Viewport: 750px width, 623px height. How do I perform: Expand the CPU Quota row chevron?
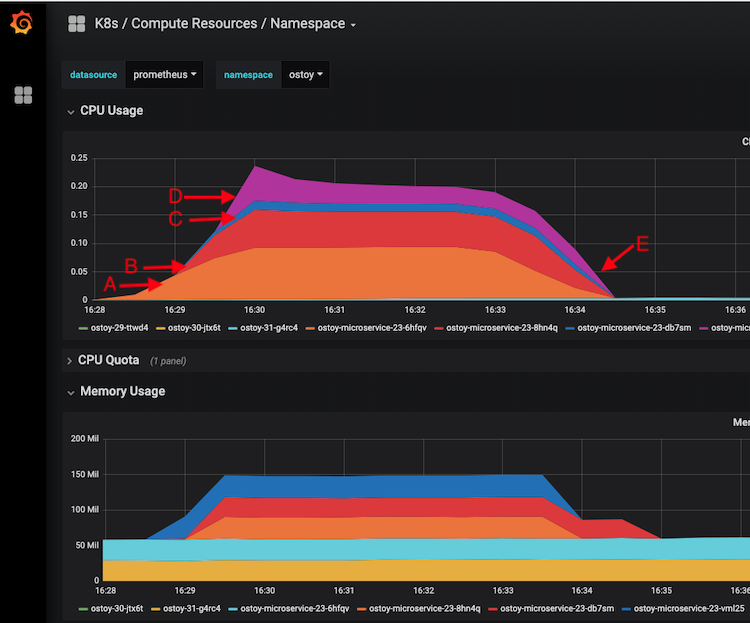[x=69, y=361]
